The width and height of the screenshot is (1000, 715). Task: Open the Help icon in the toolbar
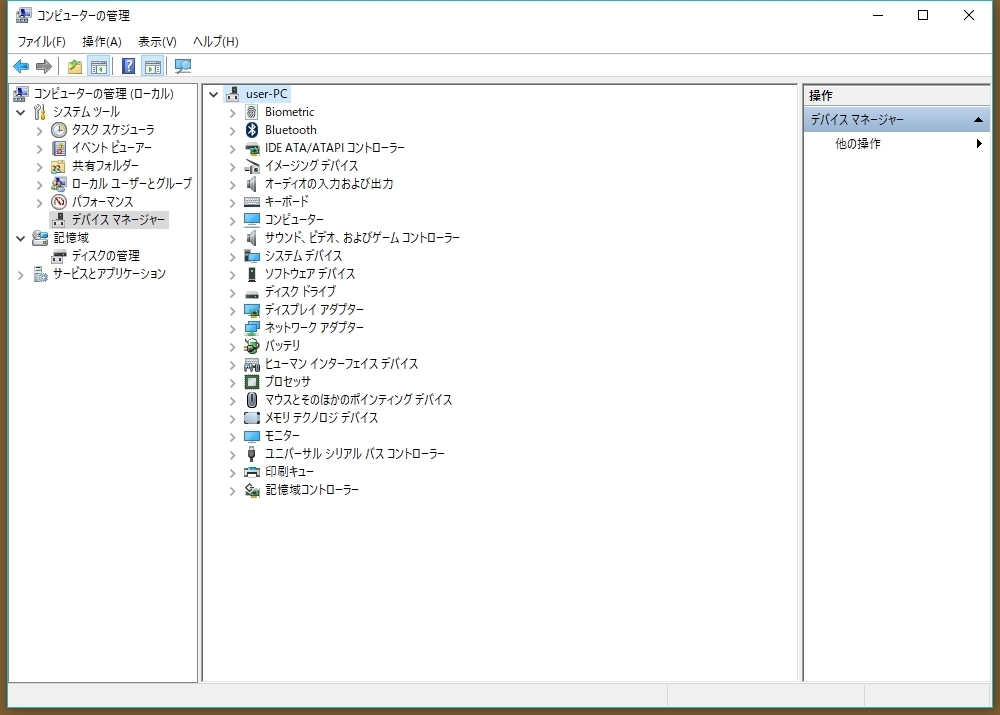click(x=127, y=66)
